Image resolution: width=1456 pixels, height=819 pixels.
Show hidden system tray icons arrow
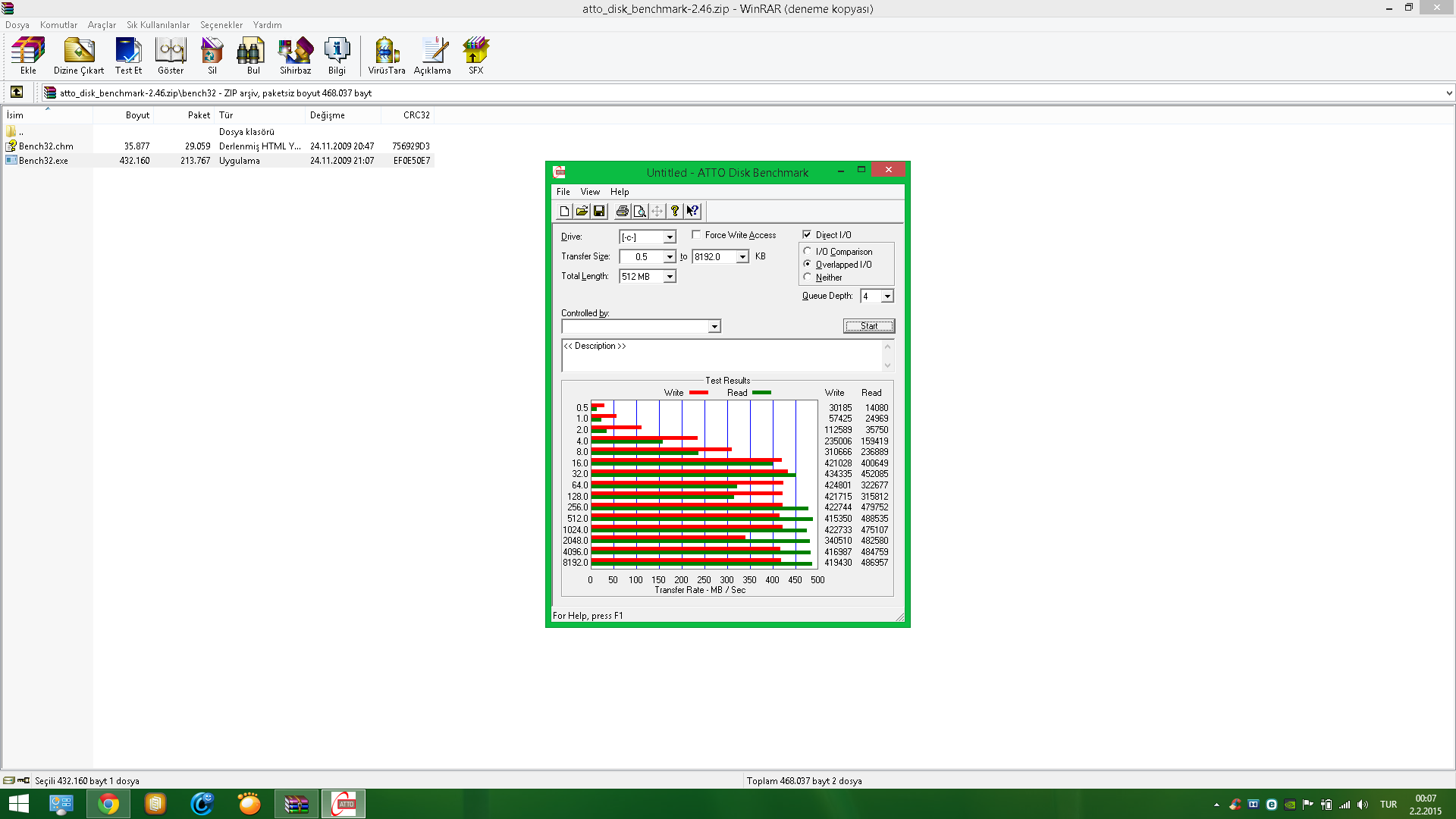coord(1216,805)
